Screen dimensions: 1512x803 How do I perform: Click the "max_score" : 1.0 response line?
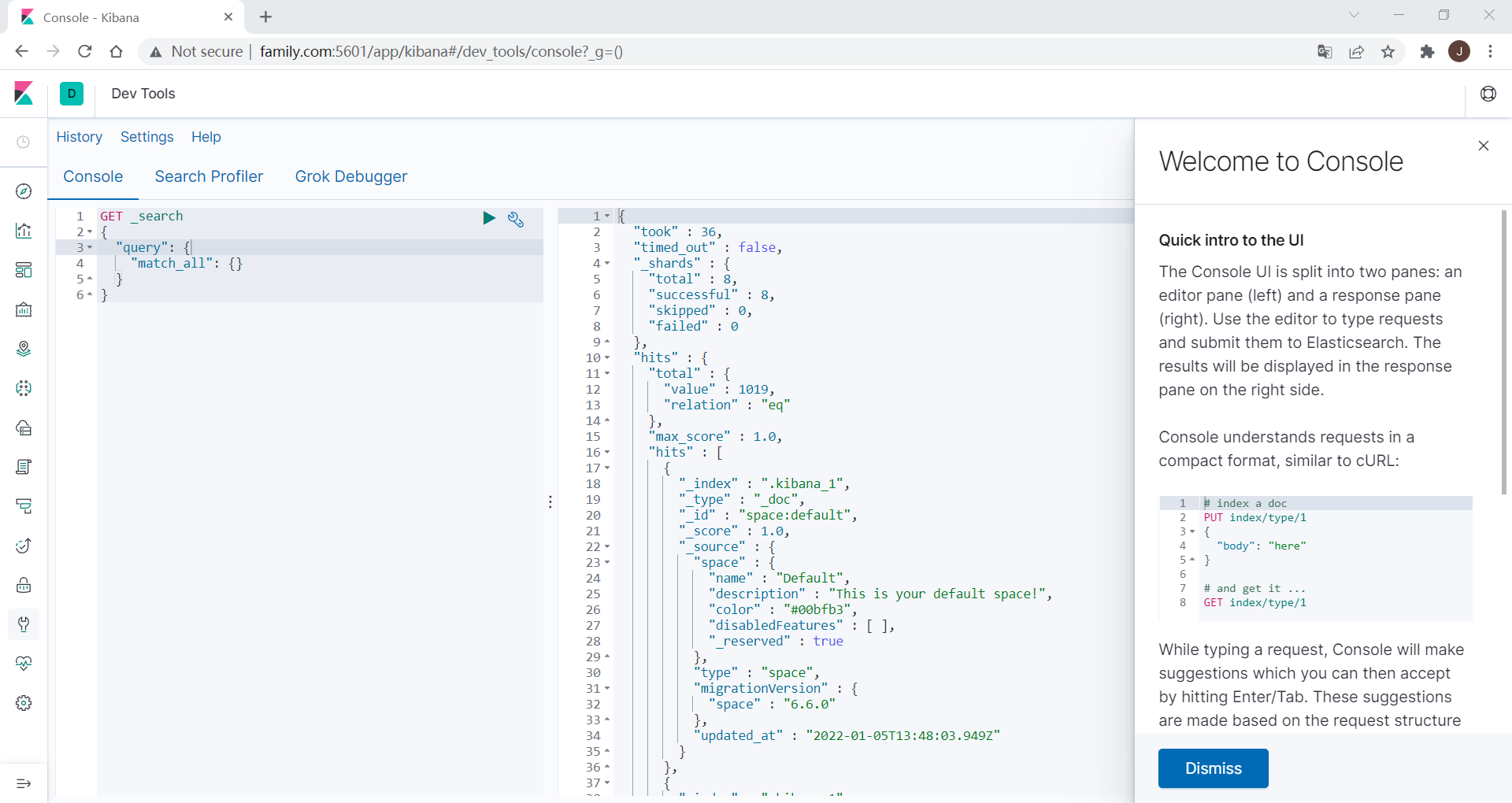(716, 436)
